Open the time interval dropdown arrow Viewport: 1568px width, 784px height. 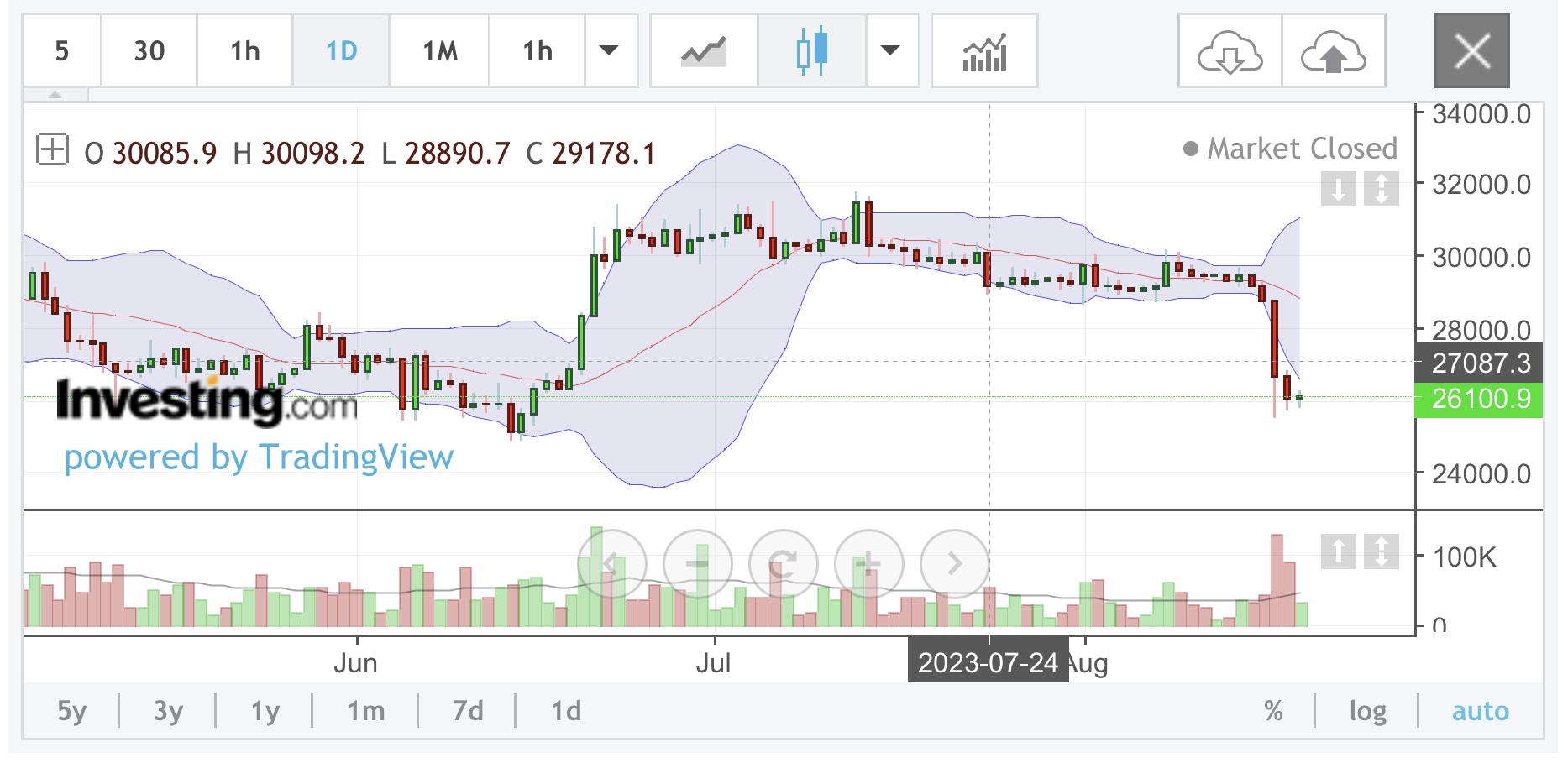[609, 51]
